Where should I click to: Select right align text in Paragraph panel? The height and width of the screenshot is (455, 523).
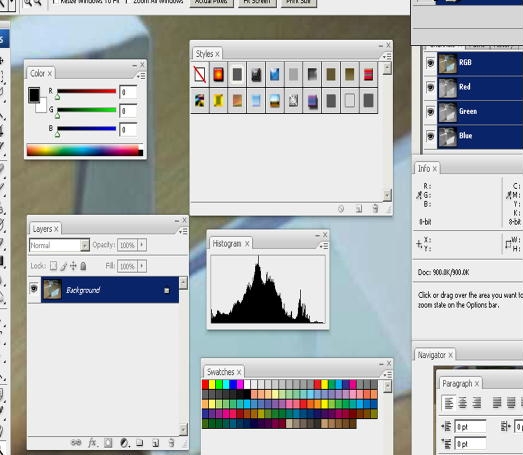(477, 403)
